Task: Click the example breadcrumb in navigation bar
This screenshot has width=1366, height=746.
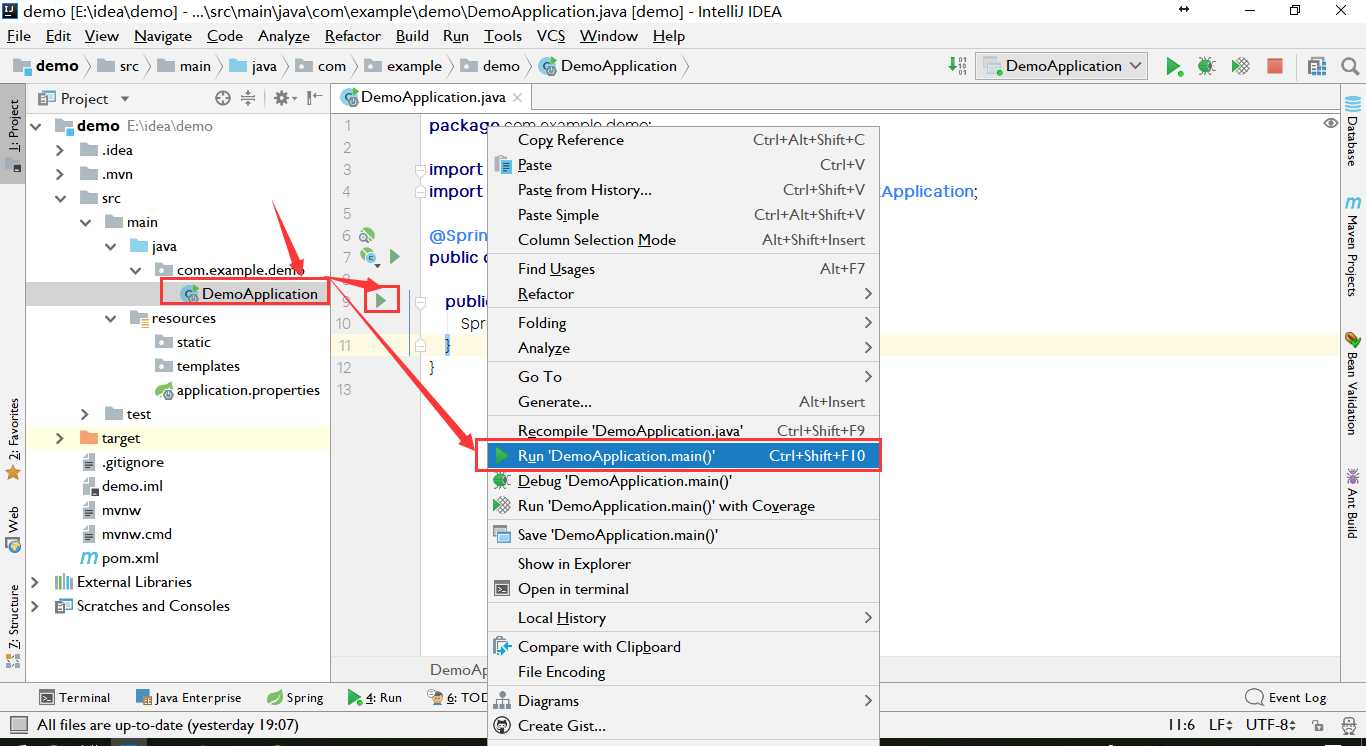Action: [x=404, y=66]
